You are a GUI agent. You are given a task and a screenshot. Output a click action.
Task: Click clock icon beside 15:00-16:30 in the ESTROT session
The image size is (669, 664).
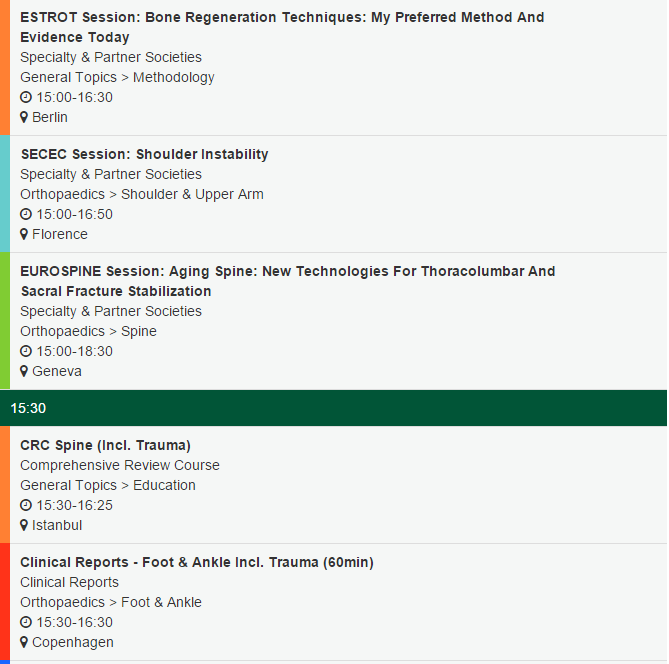click(x=26, y=98)
